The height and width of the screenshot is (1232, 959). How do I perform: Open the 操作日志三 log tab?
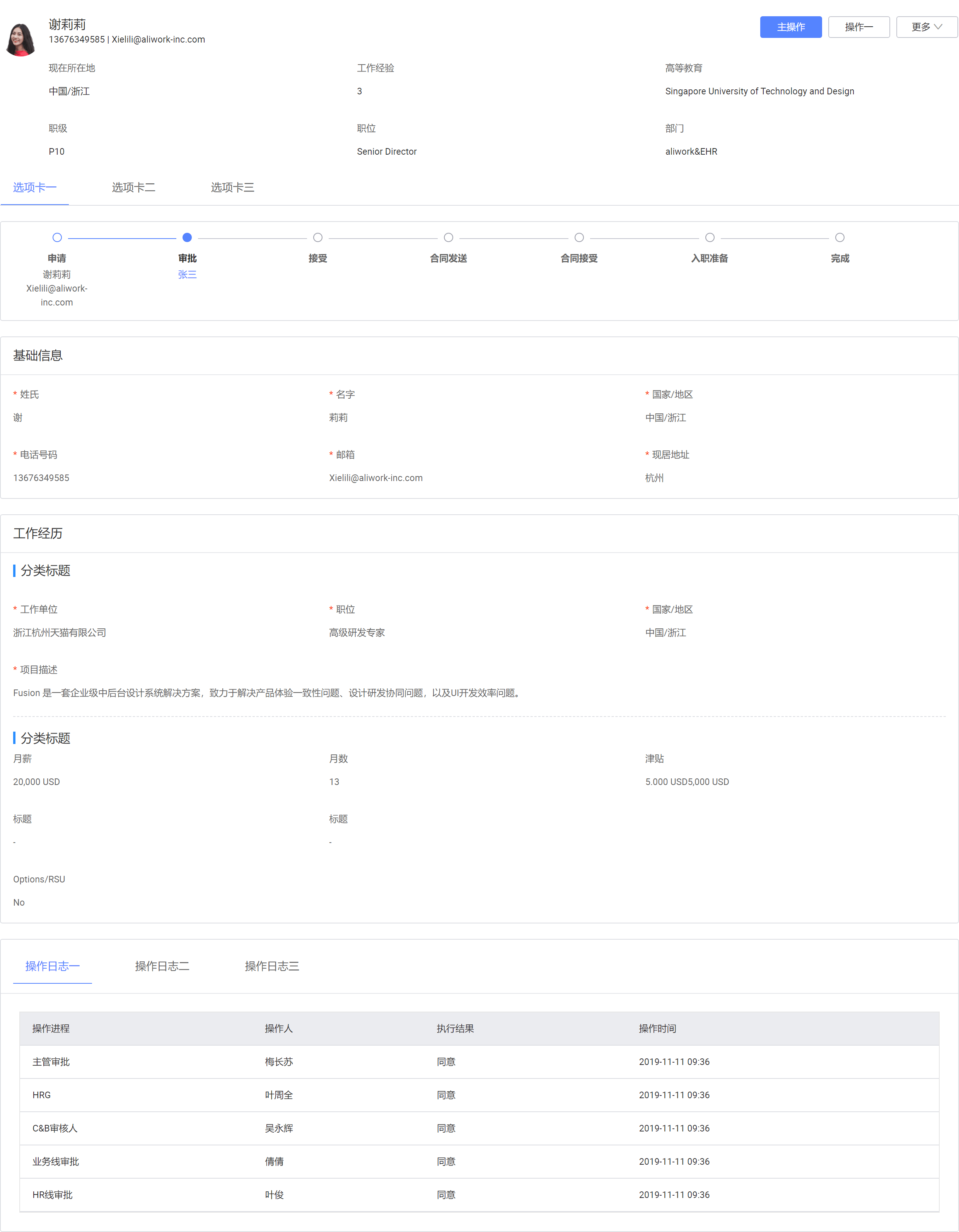point(271,966)
